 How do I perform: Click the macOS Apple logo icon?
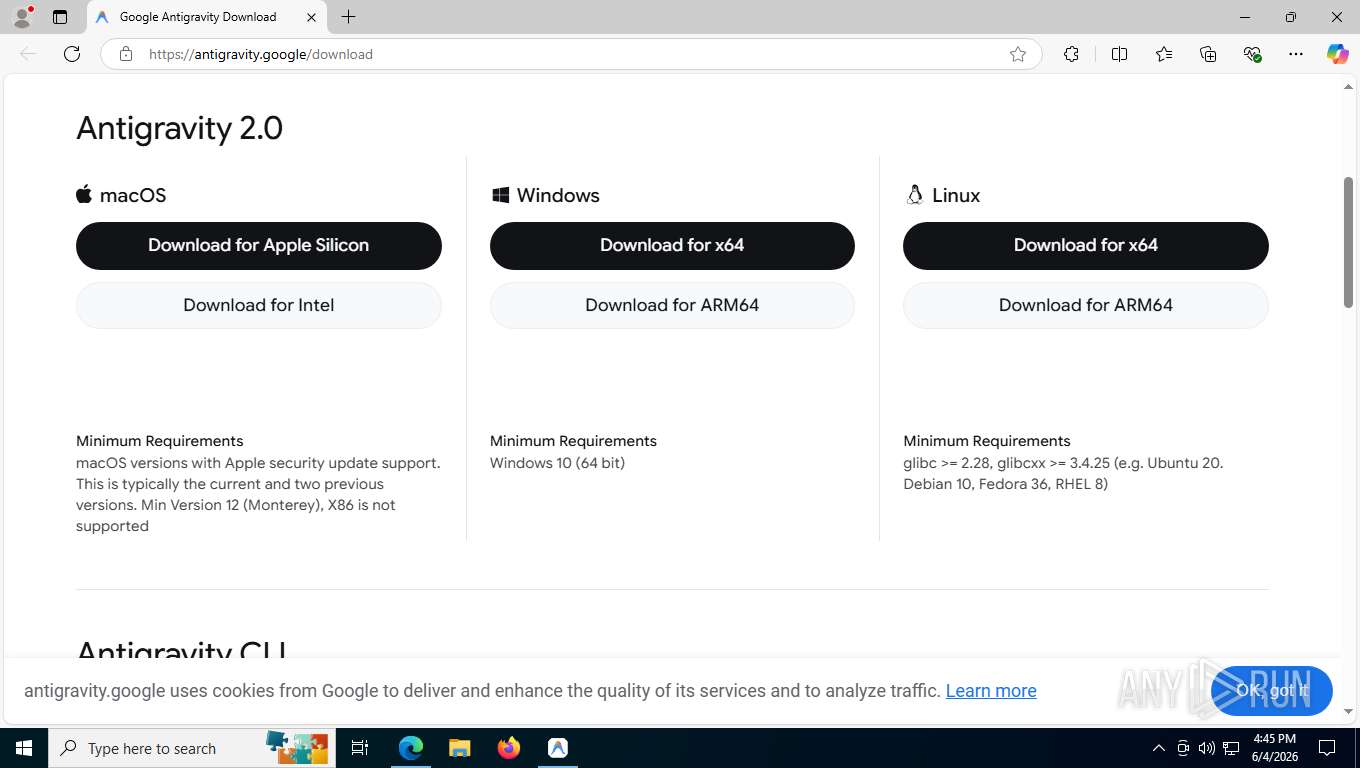[x=84, y=194]
